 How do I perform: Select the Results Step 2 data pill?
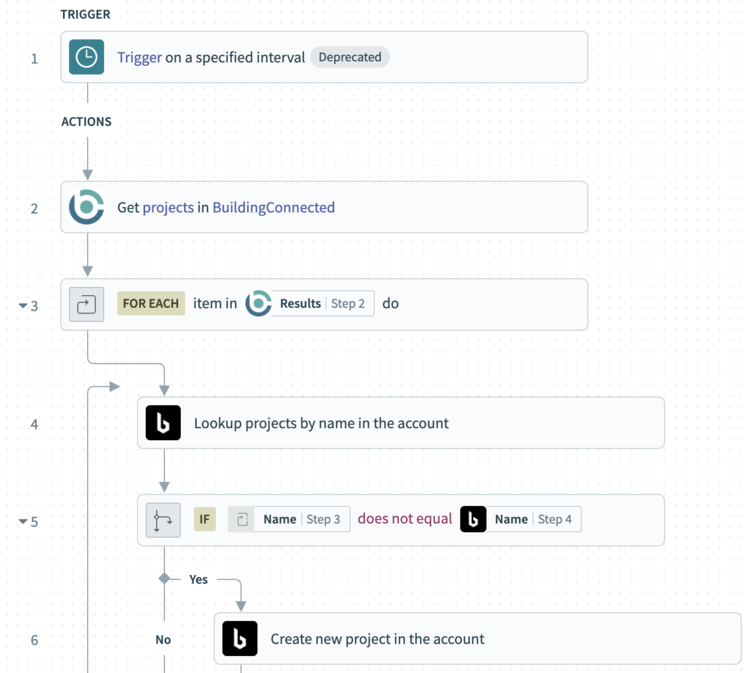point(310,303)
